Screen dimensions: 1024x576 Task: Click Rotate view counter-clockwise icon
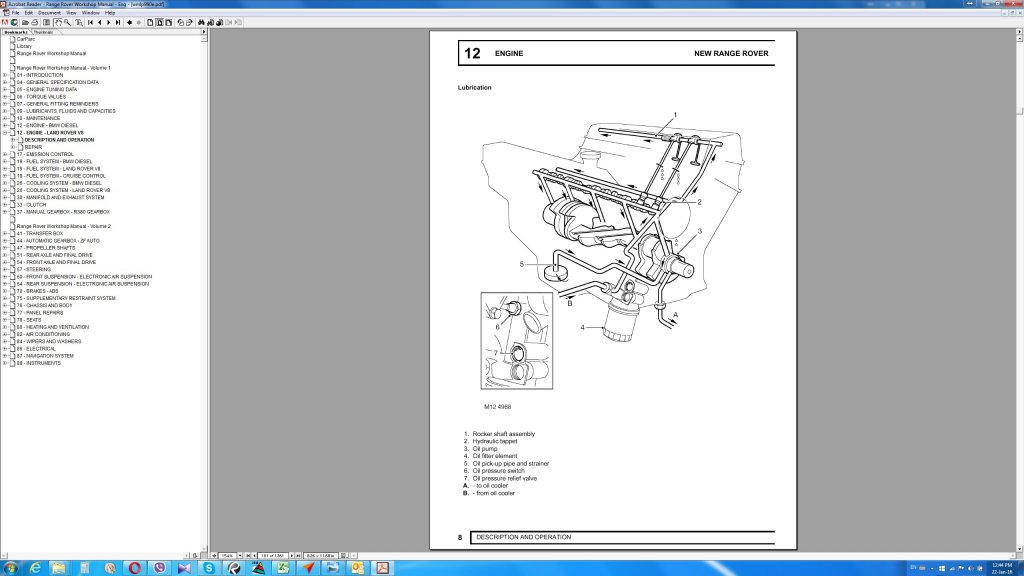point(180,22)
